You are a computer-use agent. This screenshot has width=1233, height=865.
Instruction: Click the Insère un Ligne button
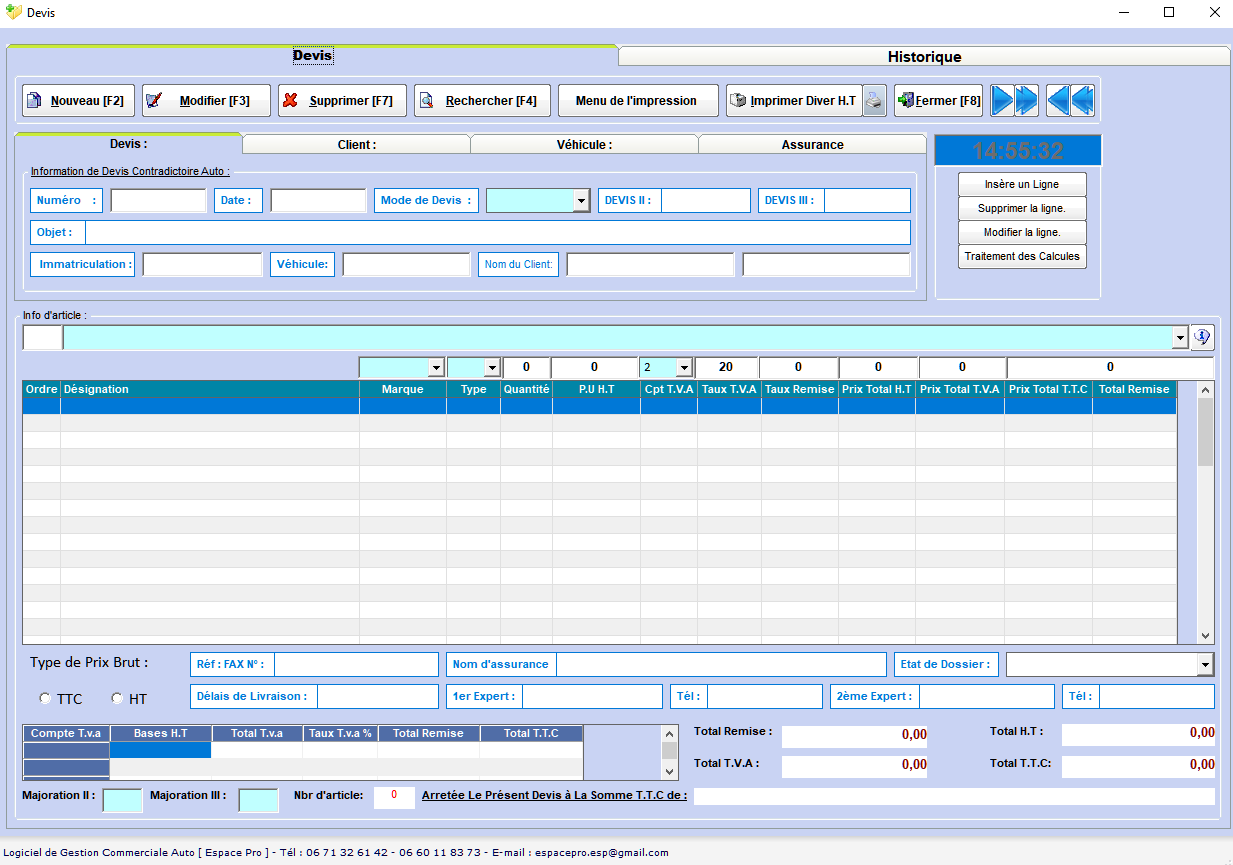coord(1022,184)
